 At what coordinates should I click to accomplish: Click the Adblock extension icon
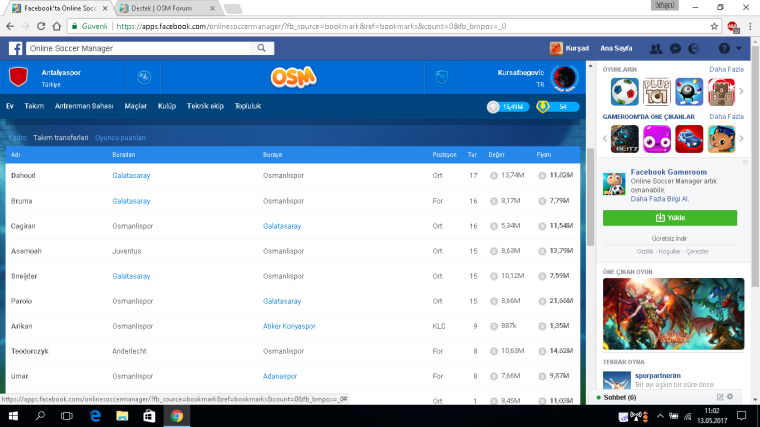pyautogui.click(x=733, y=27)
